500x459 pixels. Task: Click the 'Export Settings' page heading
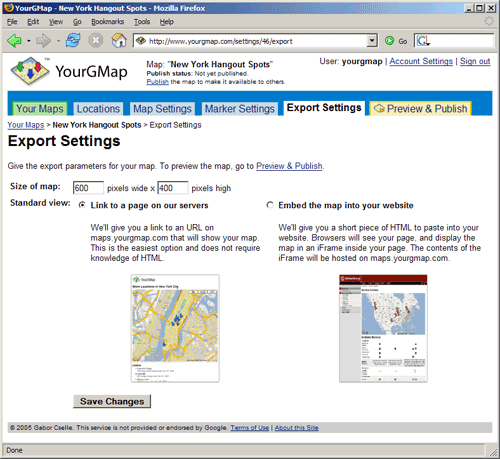click(x=64, y=141)
